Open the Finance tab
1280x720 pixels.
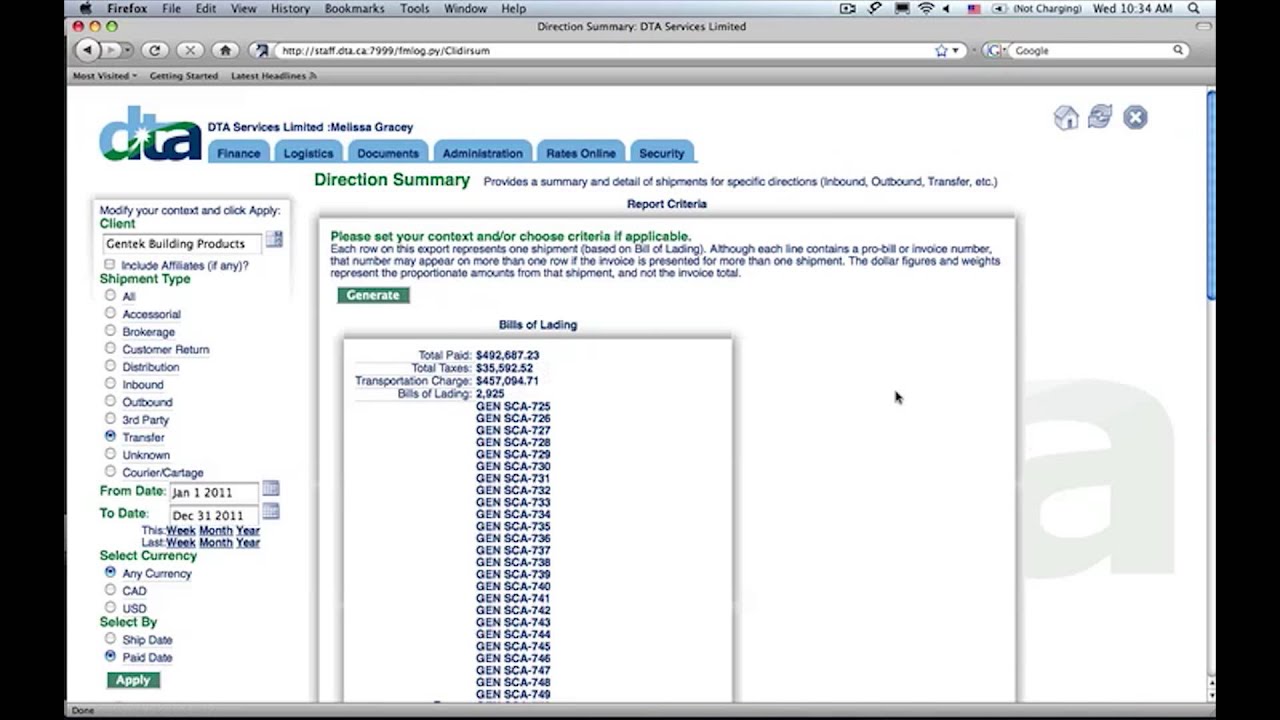(x=238, y=153)
